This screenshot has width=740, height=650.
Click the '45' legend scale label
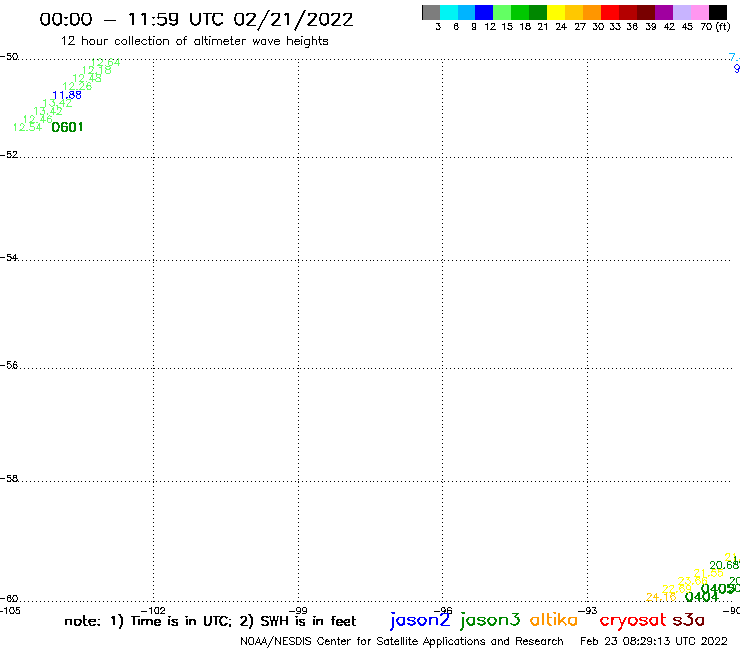(x=687, y=27)
